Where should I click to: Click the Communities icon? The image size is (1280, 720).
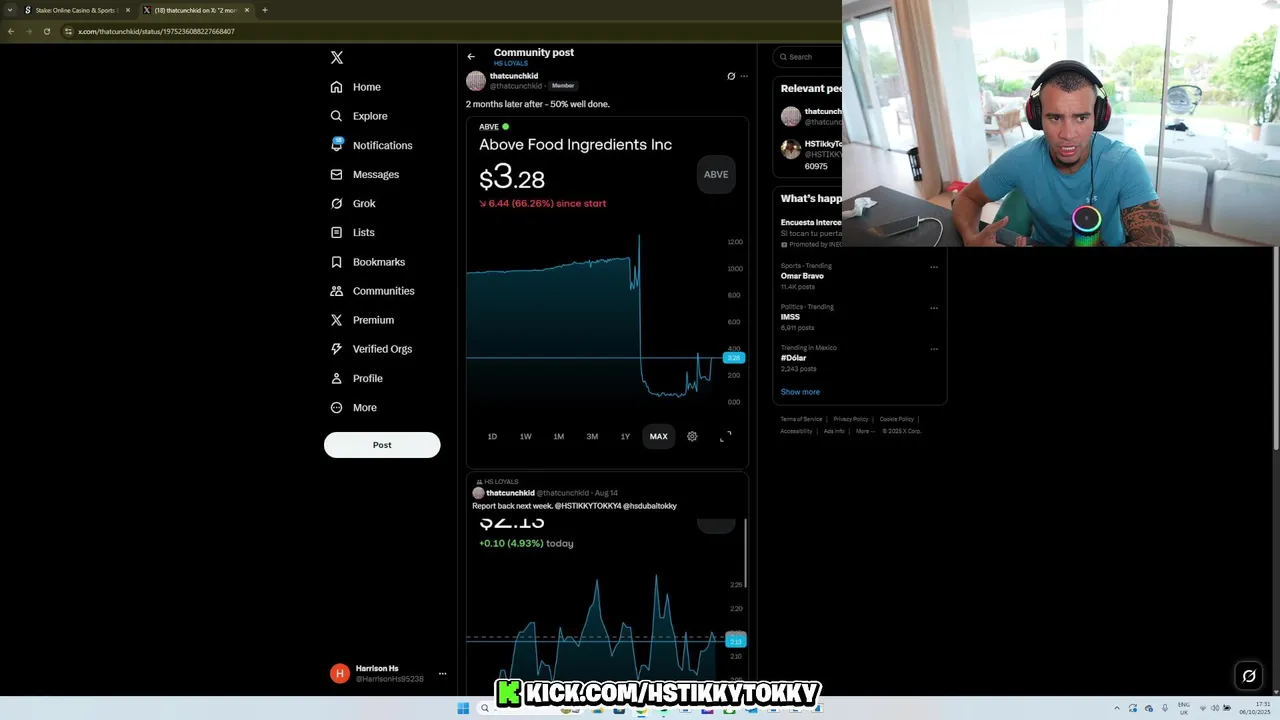click(x=337, y=291)
